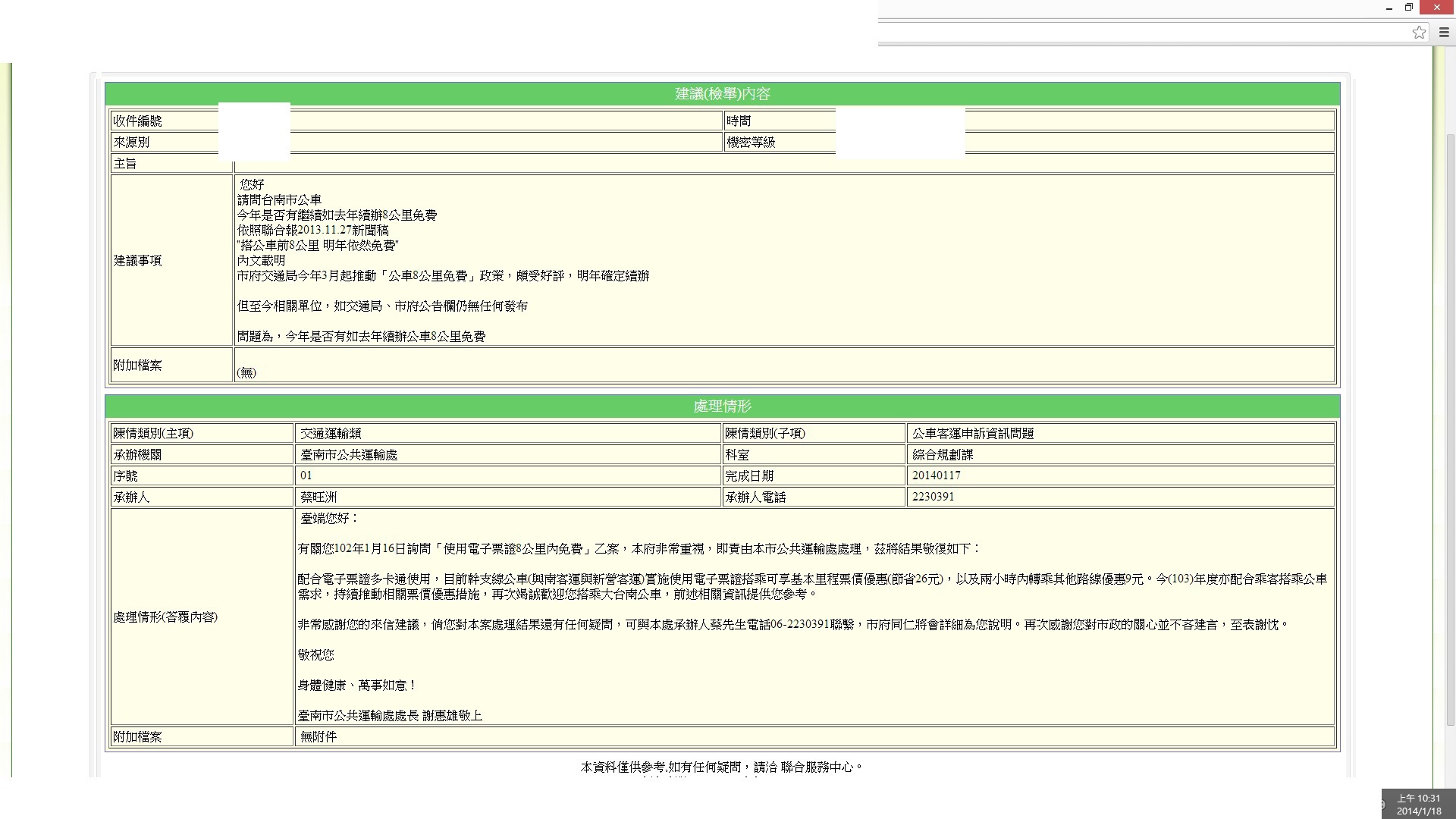Click the 處理情形 green section header
Screen dimensions: 1456x819
coord(722,406)
